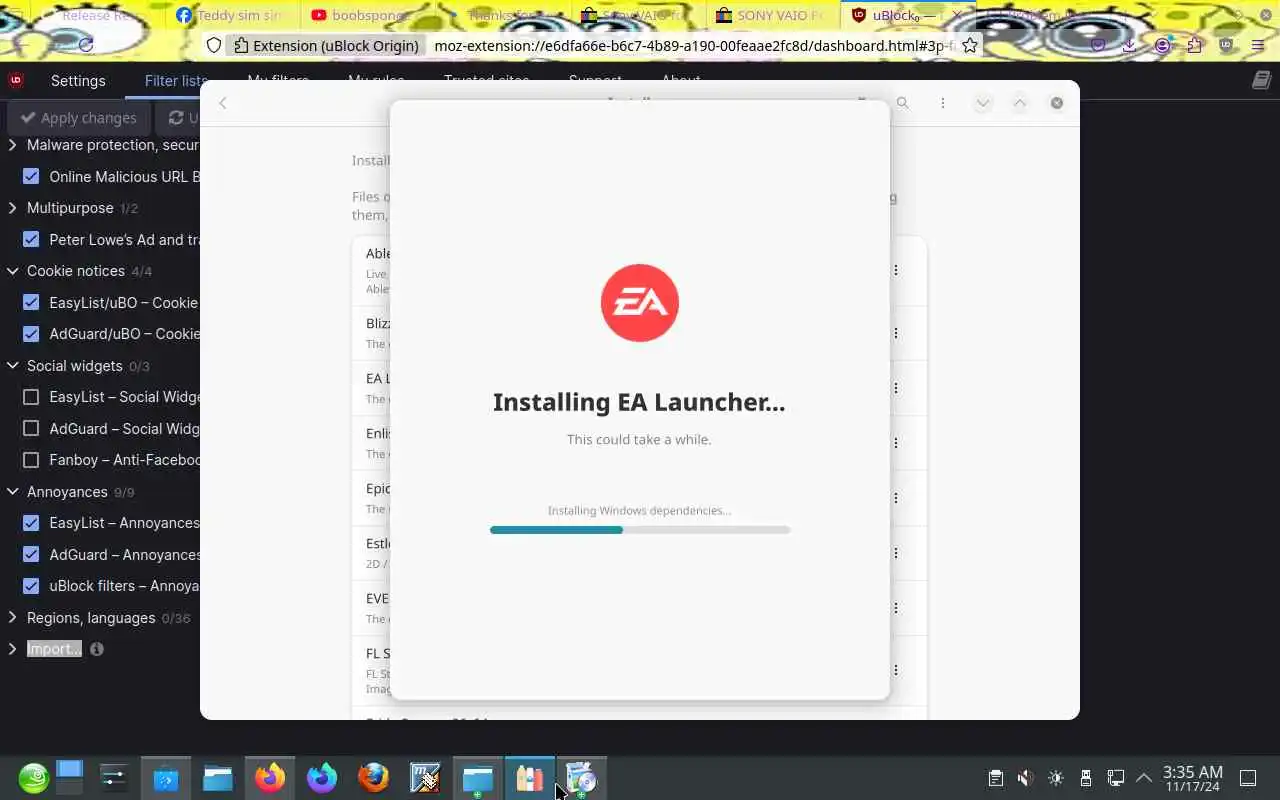Click the Apply changes button
Image resolution: width=1280 pixels, height=800 pixels.
tap(78, 118)
